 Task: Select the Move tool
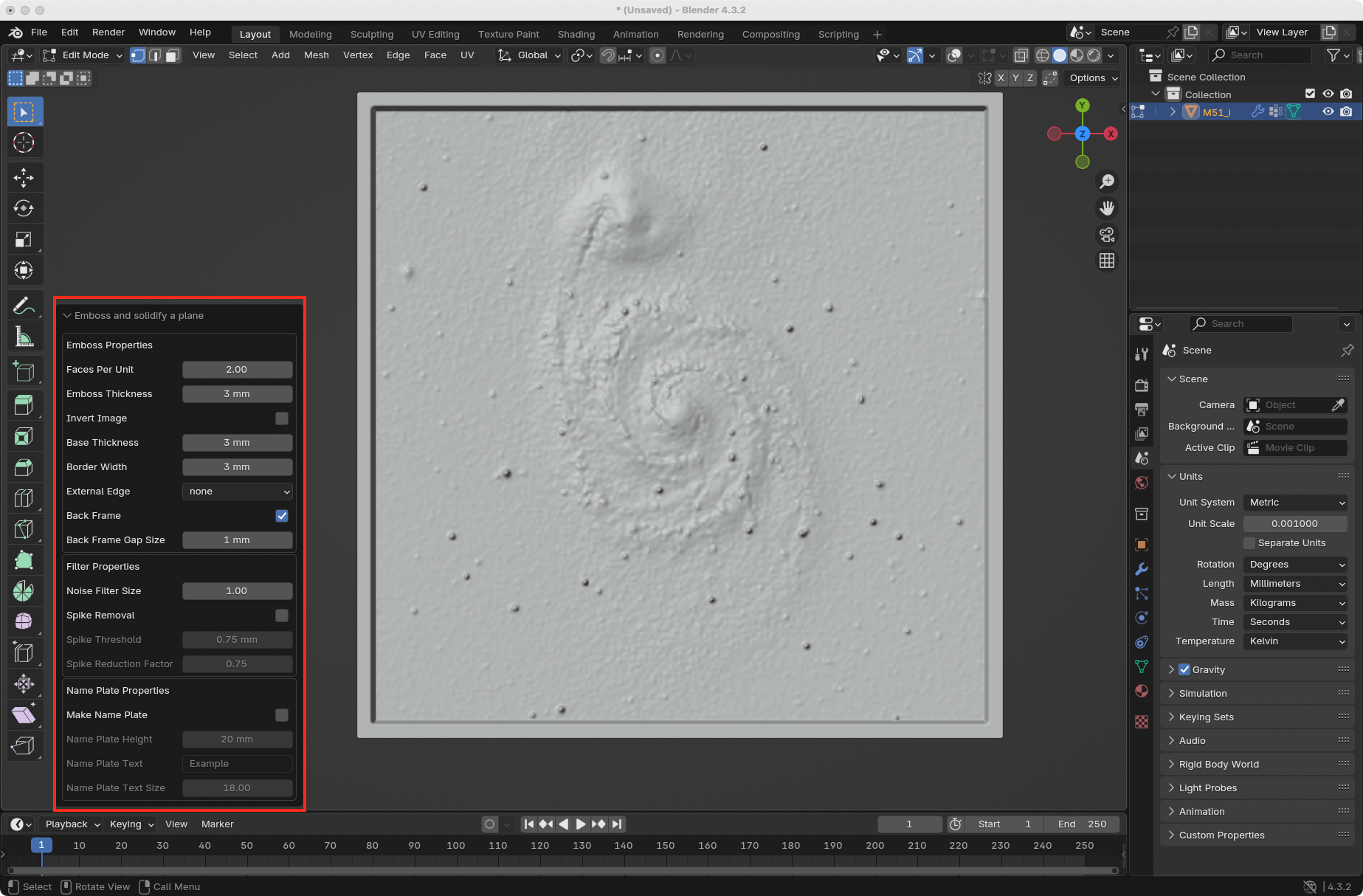point(24,177)
